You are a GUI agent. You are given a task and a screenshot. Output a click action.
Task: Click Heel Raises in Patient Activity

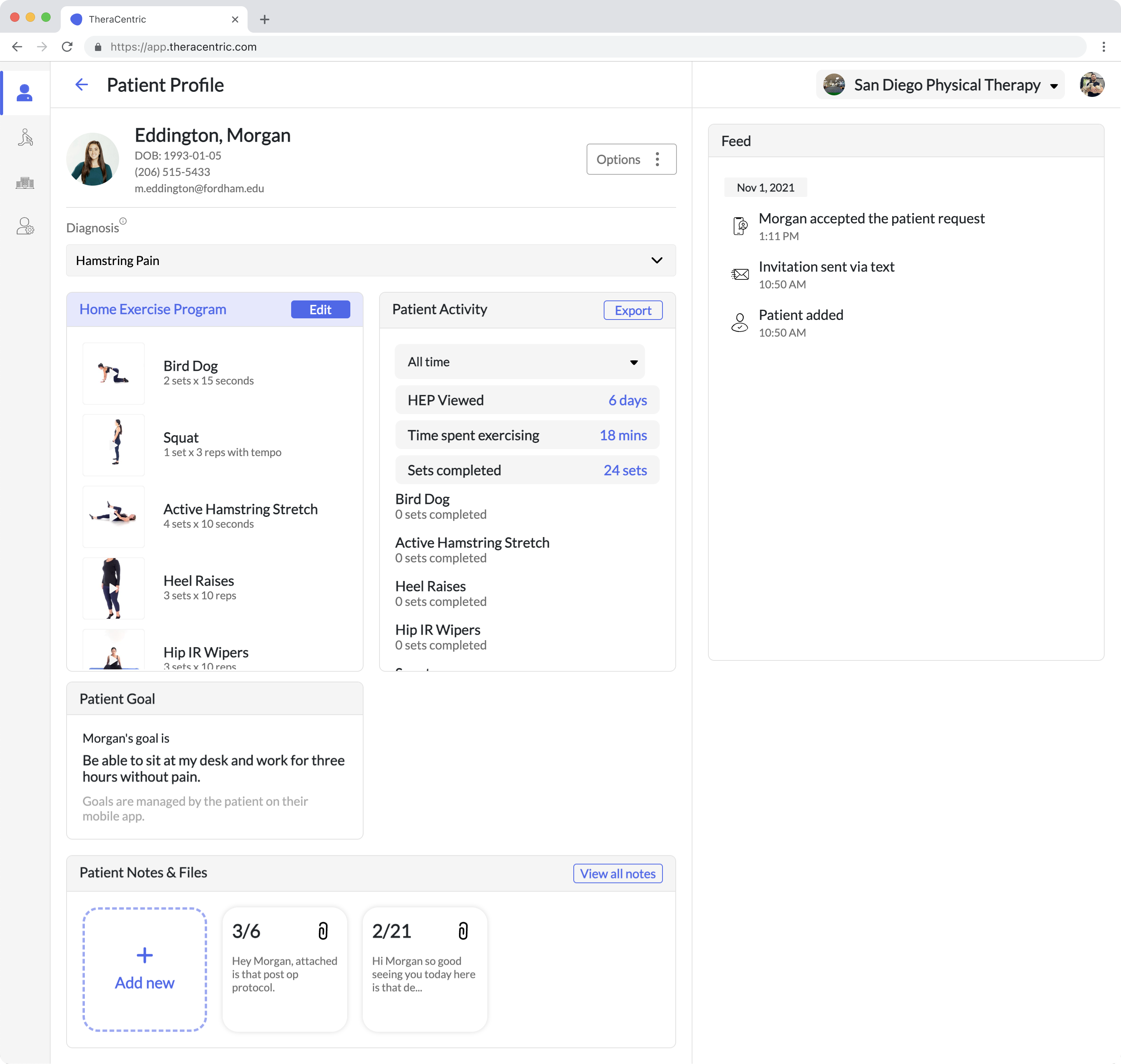coord(430,586)
